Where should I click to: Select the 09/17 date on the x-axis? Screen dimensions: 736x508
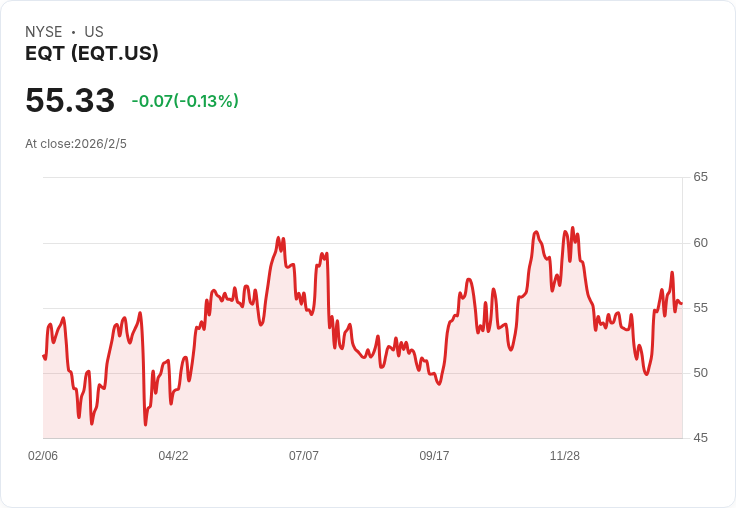[x=434, y=456]
